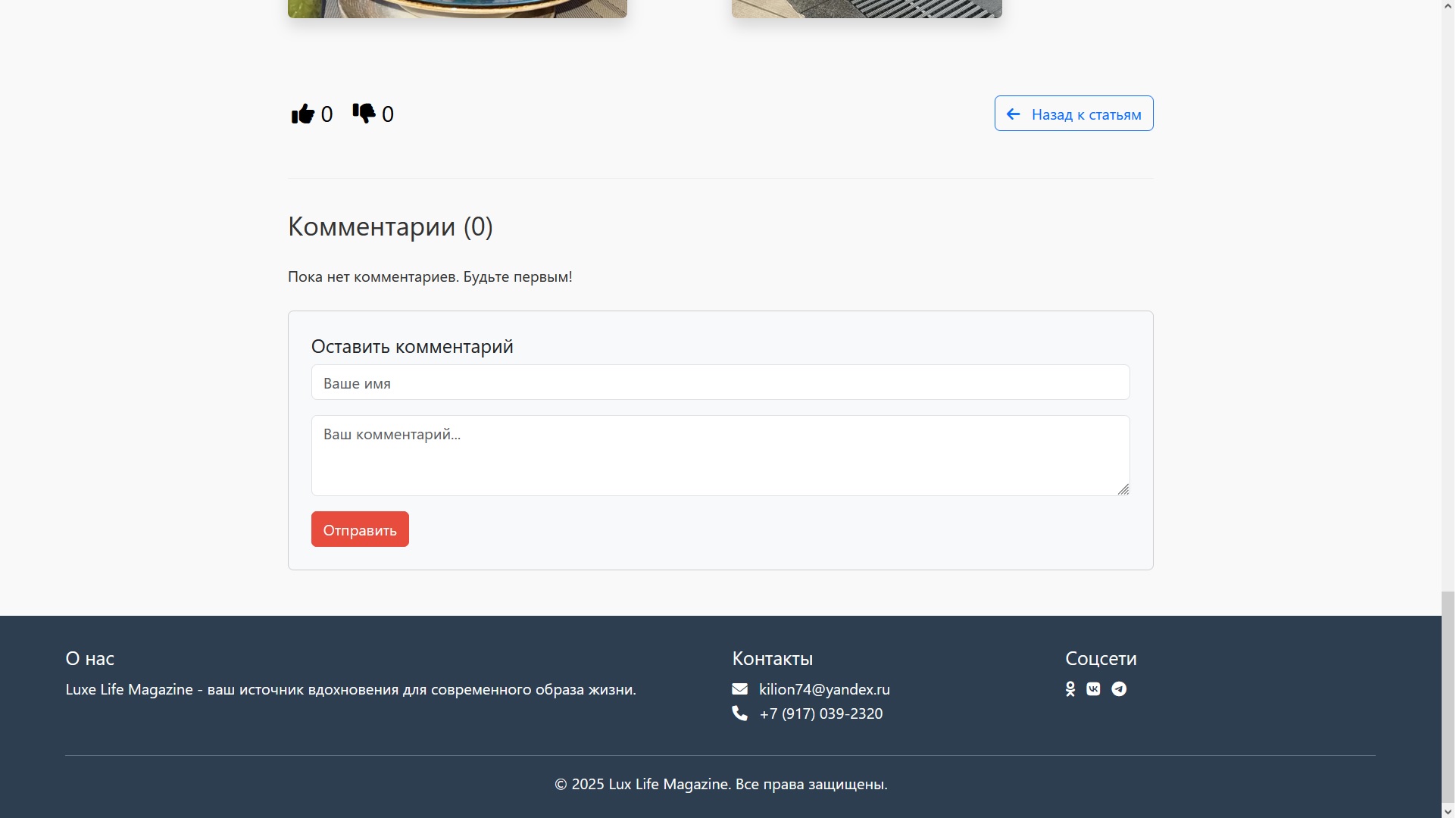
Task: Click the scrollbar track above the thumb
Action: click(x=1448, y=303)
